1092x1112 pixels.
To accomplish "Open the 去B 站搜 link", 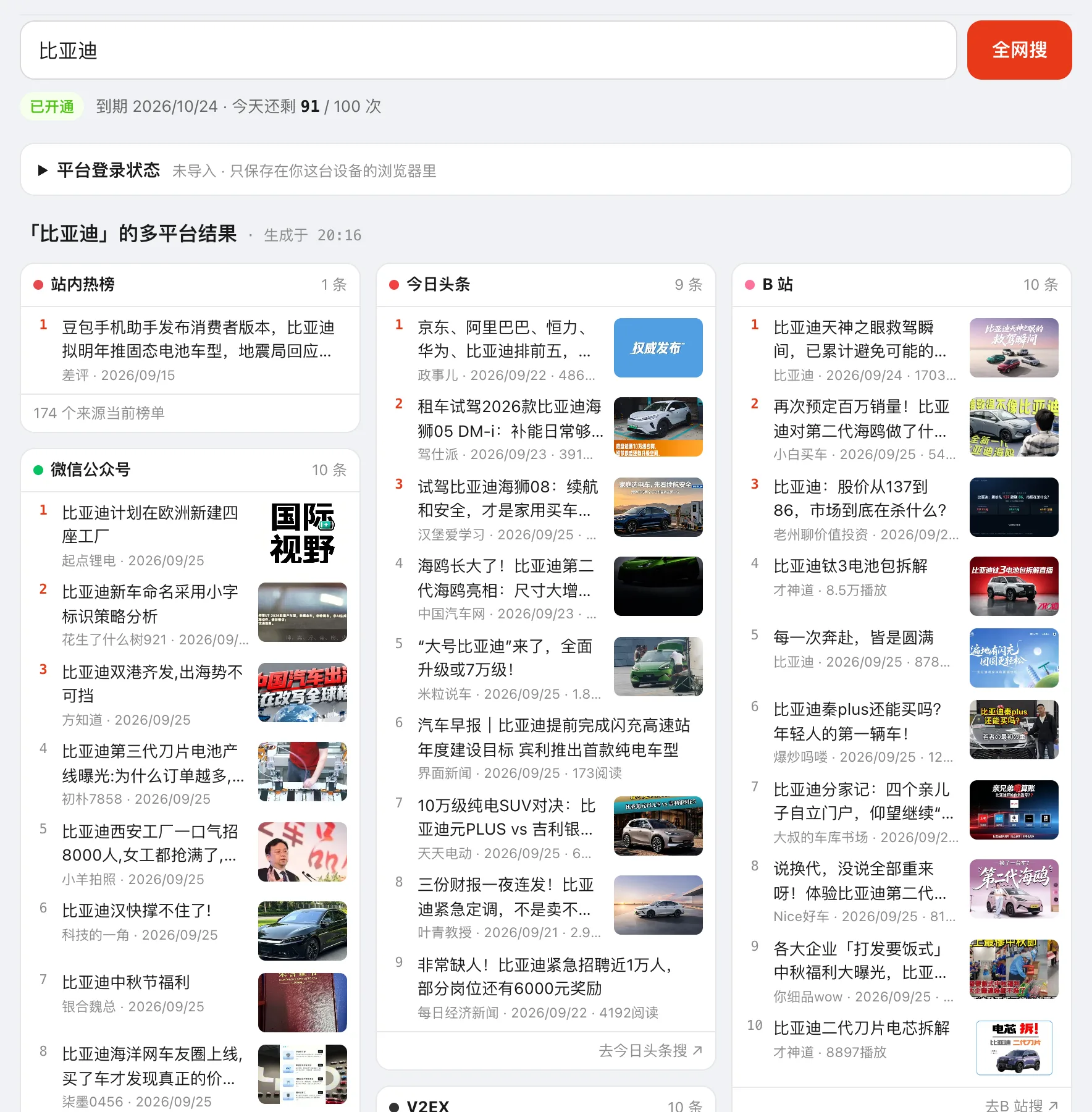I will [1022, 1105].
